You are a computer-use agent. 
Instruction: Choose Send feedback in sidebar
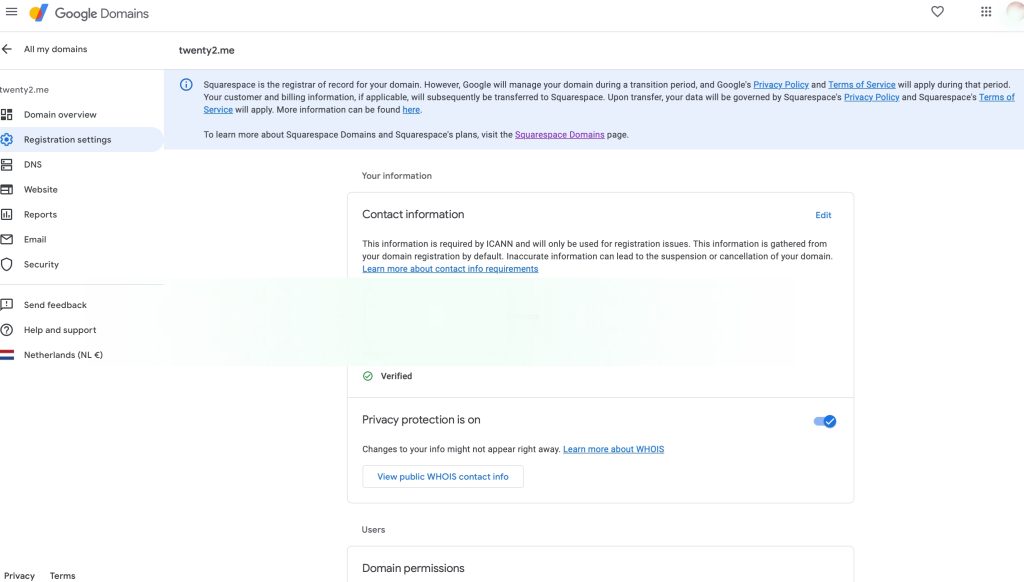pyautogui.click(x=56, y=305)
